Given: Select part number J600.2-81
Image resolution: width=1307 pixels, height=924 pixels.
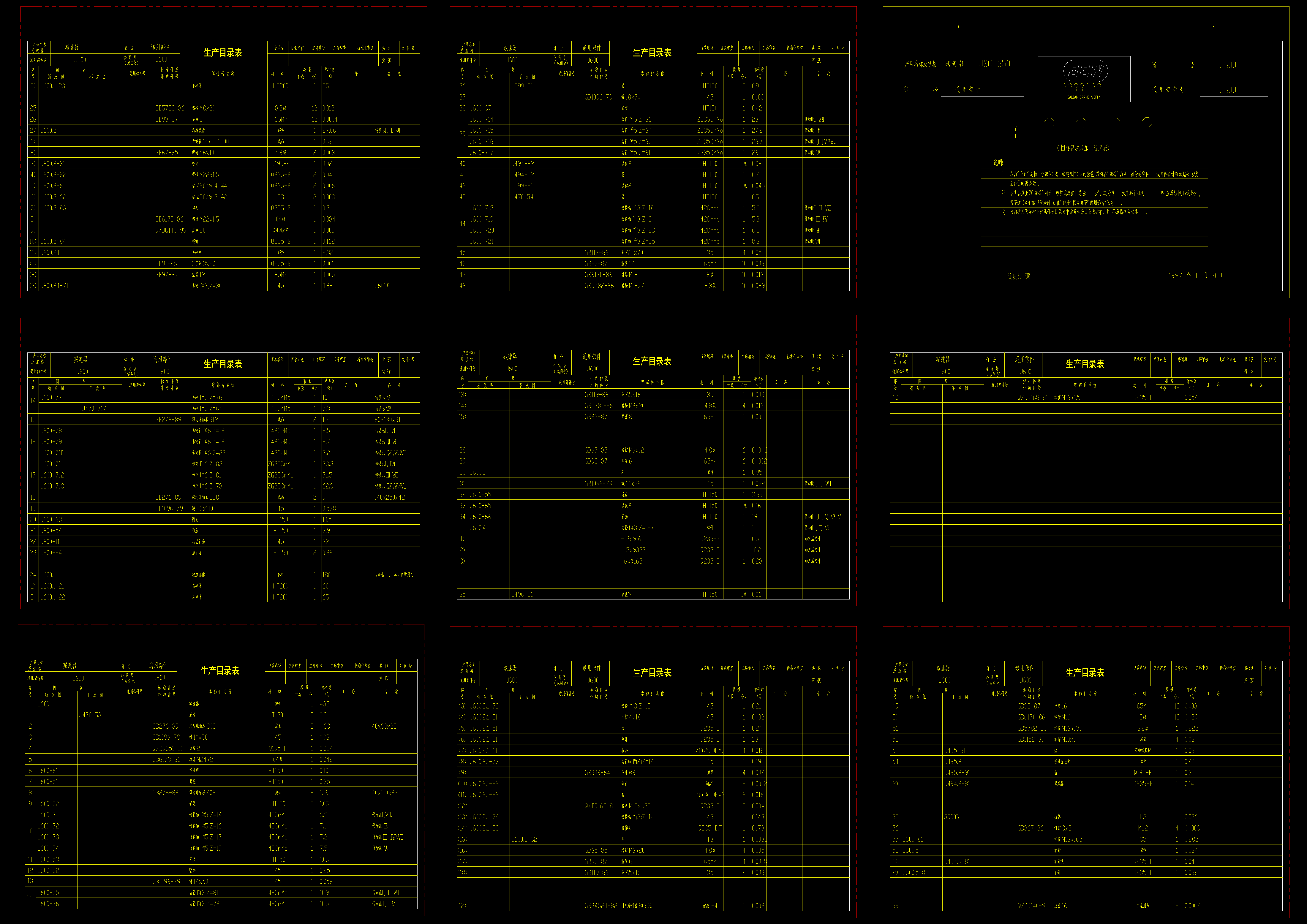Looking at the screenshot, I should [53, 164].
